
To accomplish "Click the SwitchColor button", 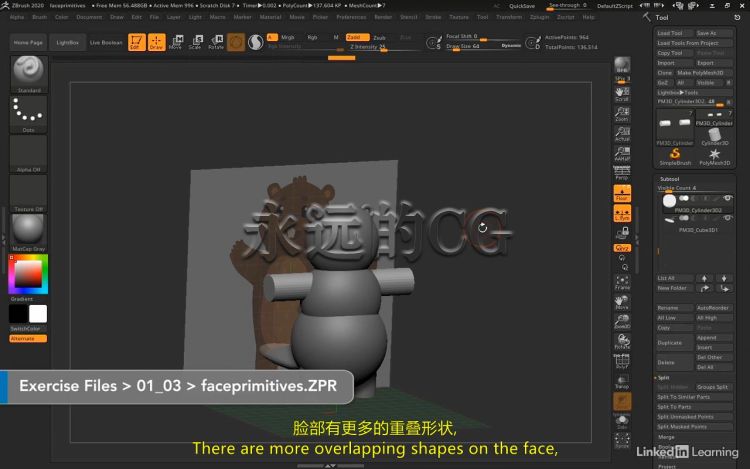I will (x=28, y=329).
